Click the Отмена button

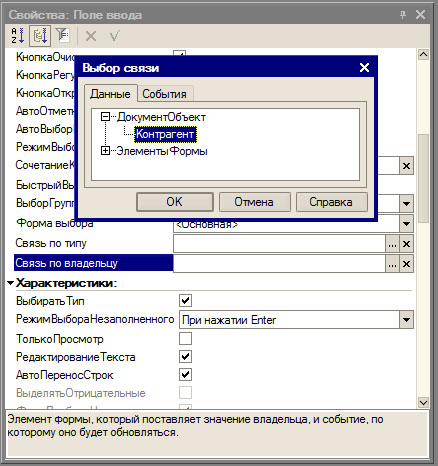coord(254,202)
